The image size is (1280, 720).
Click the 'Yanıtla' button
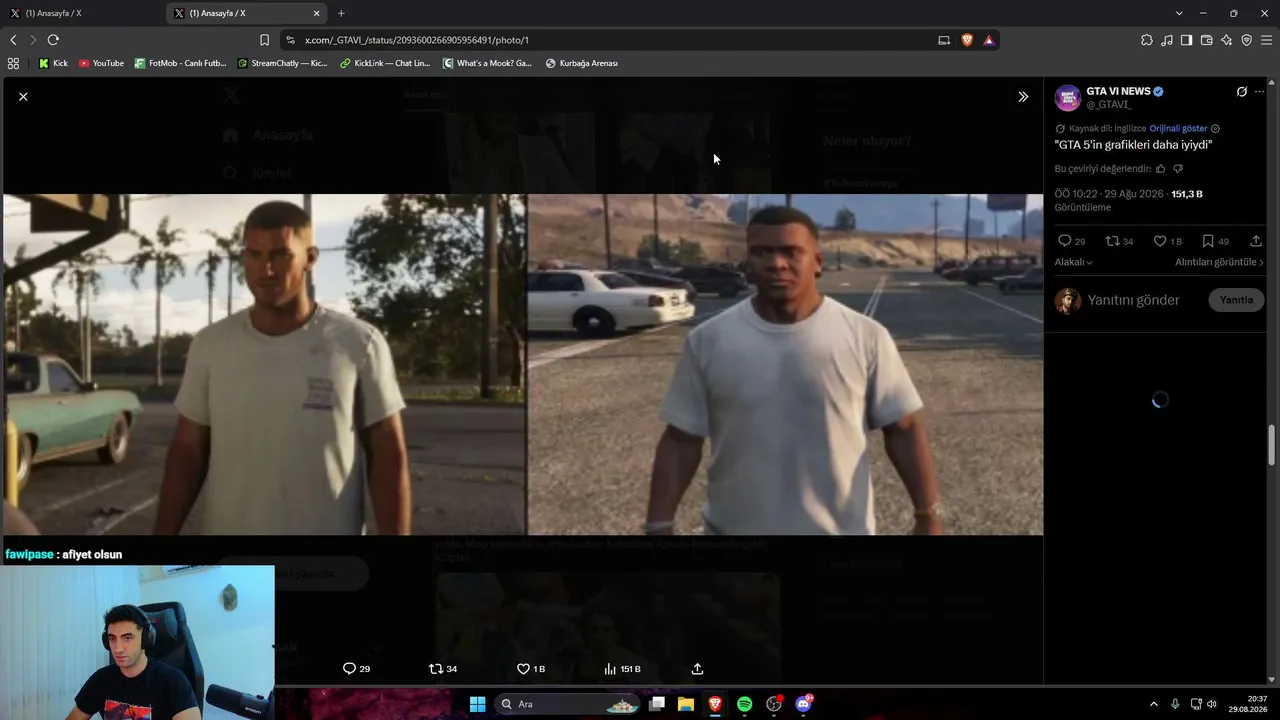pos(1236,300)
